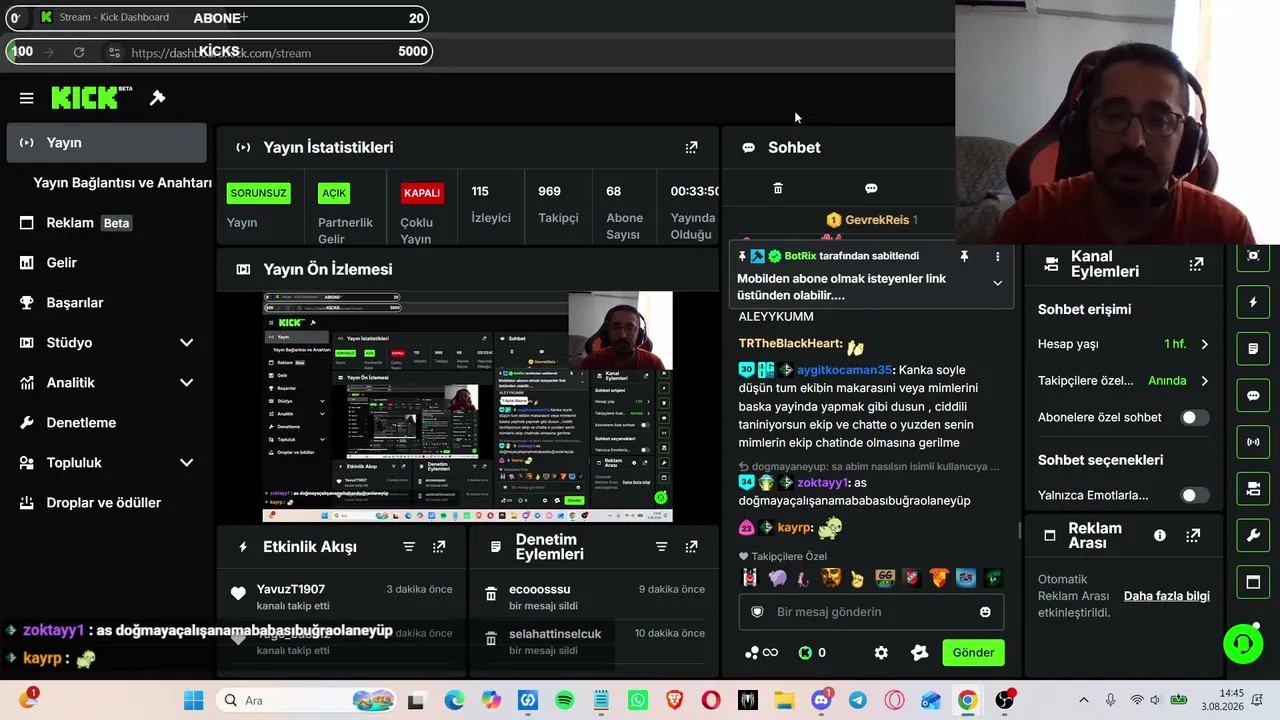Screen dimensions: 1280x720
Task: Open WhatsApp from the taskbar
Action: click(x=638, y=701)
